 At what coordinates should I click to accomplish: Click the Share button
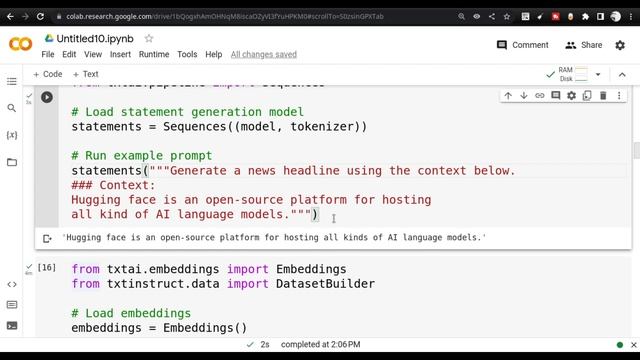[x=584, y=45]
